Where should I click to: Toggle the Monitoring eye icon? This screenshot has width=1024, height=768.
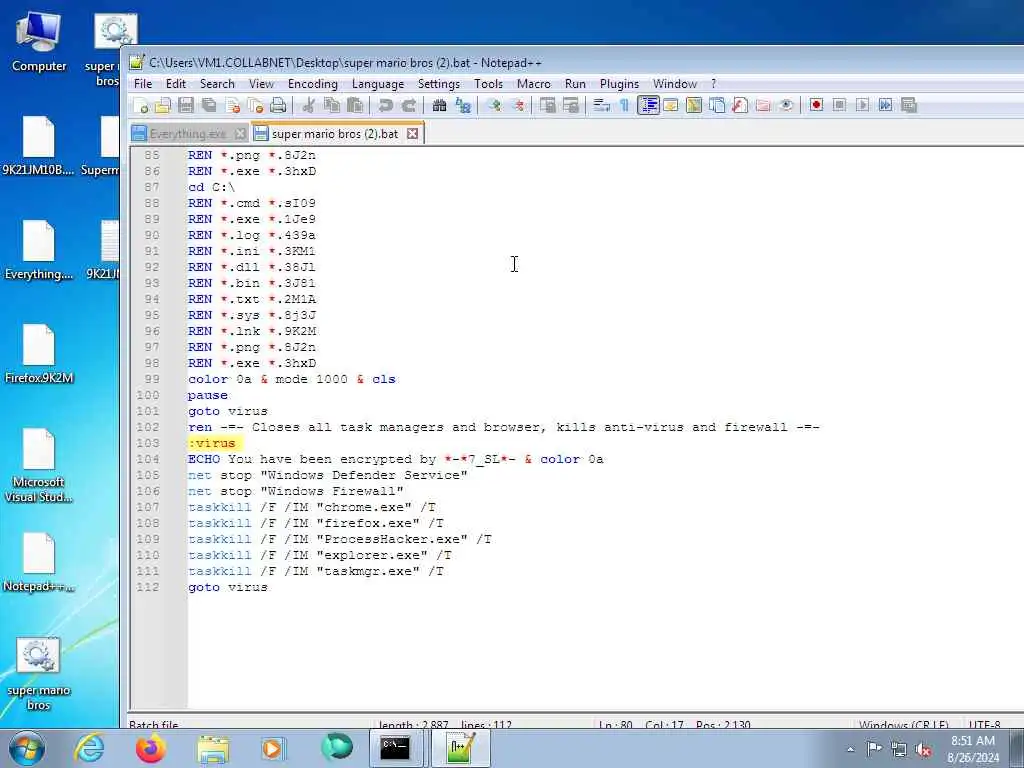pyautogui.click(x=786, y=105)
